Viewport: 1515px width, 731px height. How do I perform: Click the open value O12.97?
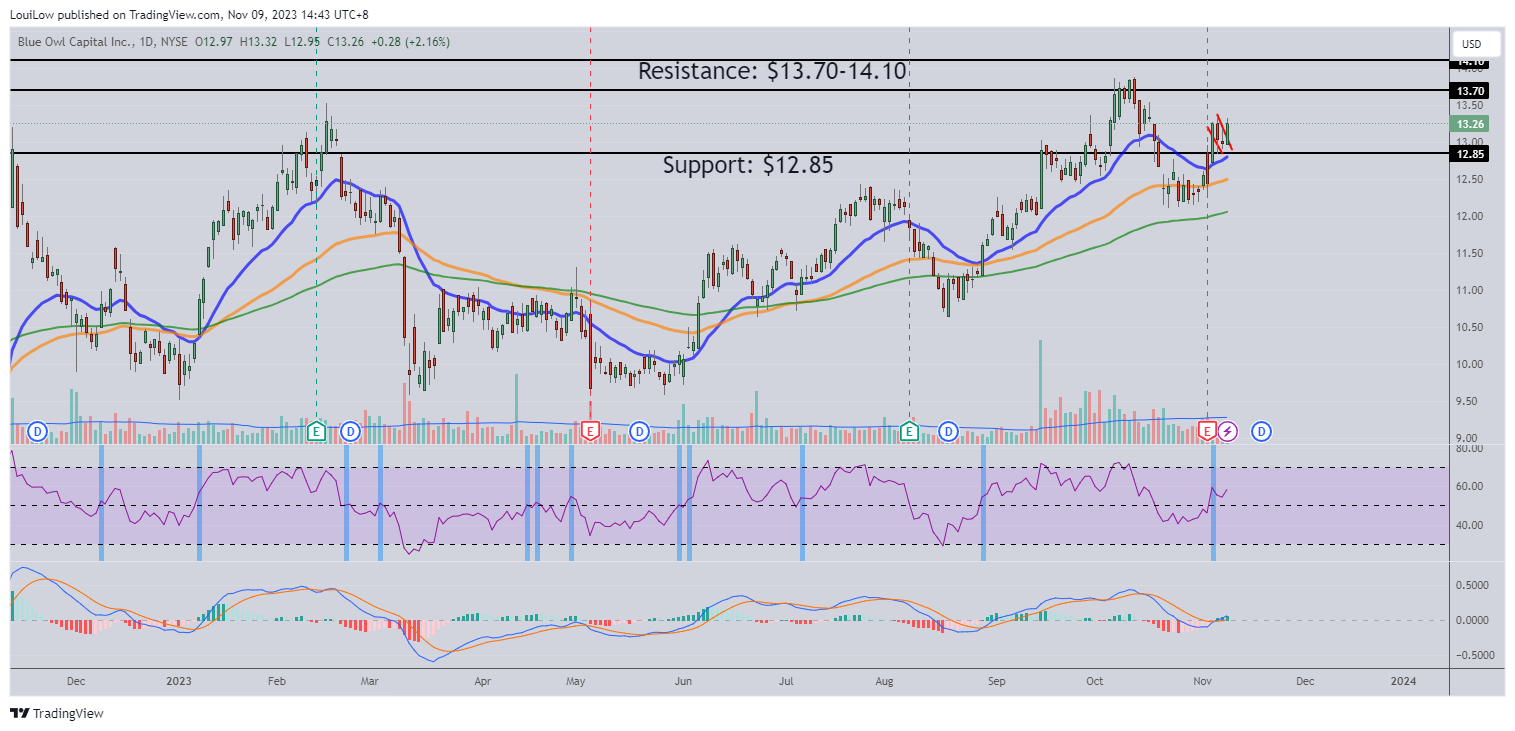pyautogui.click(x=212, y=42)
